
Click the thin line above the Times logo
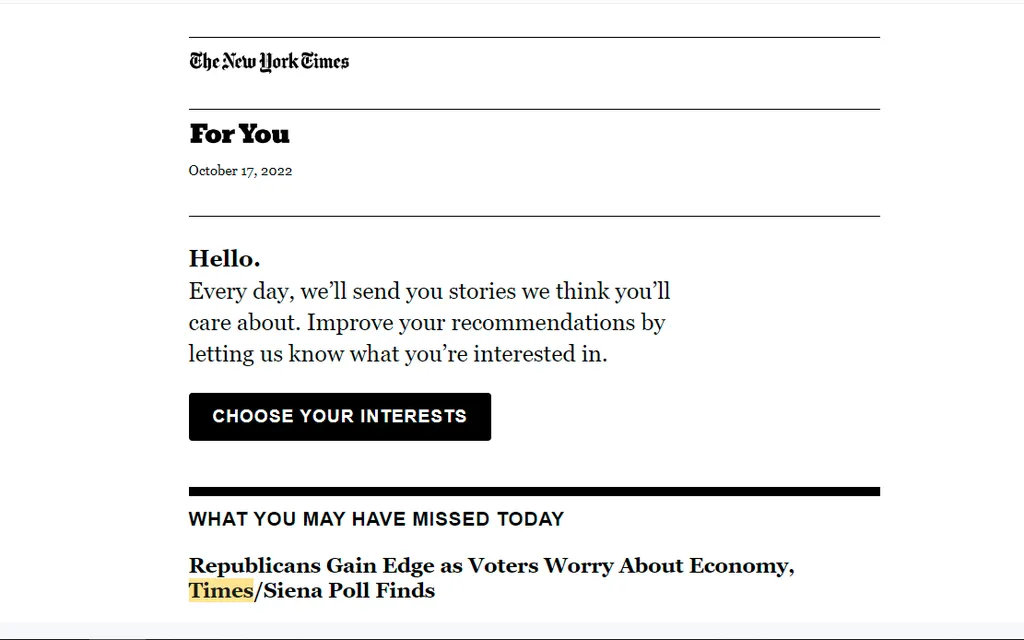coord(534,38)
